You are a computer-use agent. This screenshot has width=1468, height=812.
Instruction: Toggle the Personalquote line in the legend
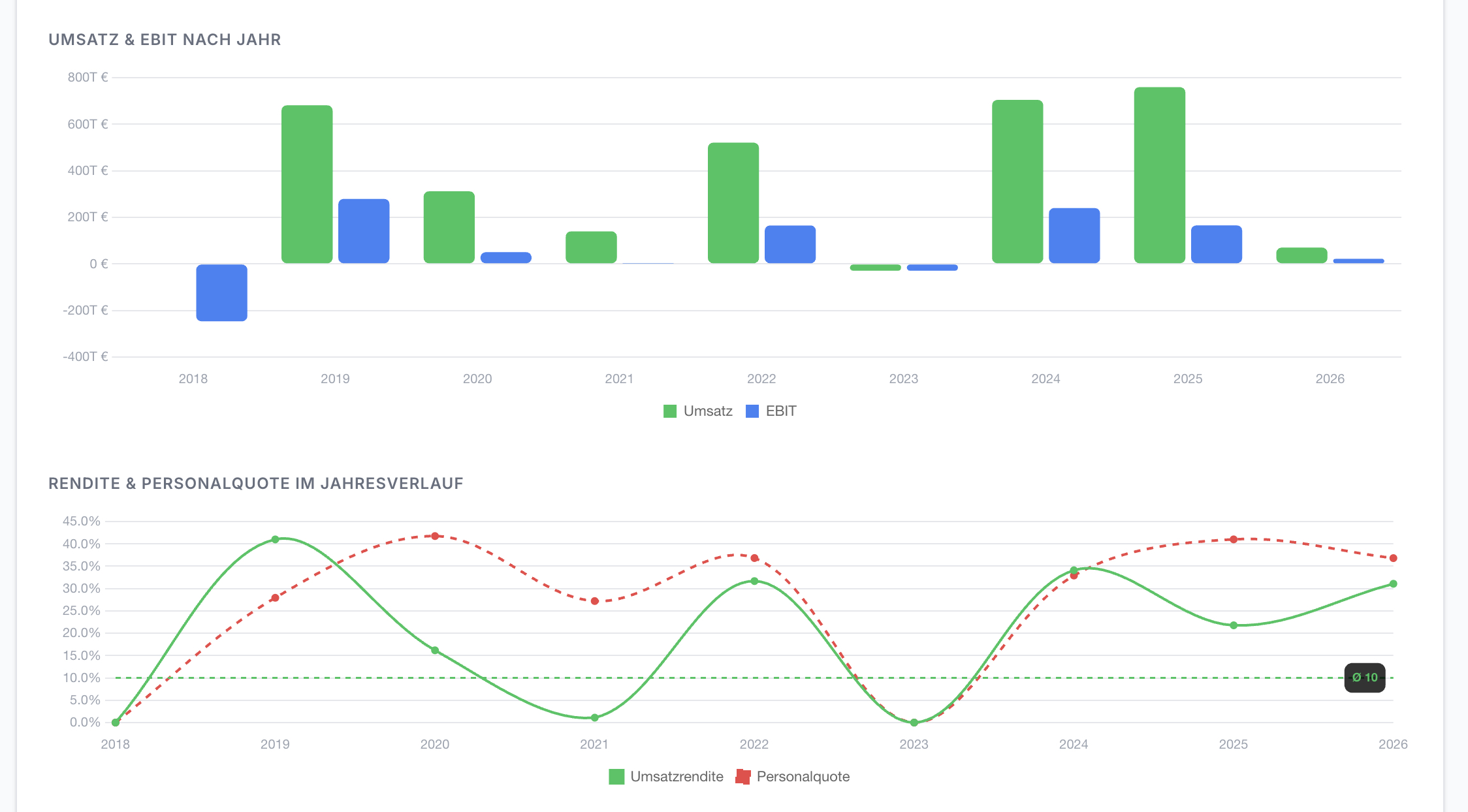pyautogui.click(x=793, y=777)
